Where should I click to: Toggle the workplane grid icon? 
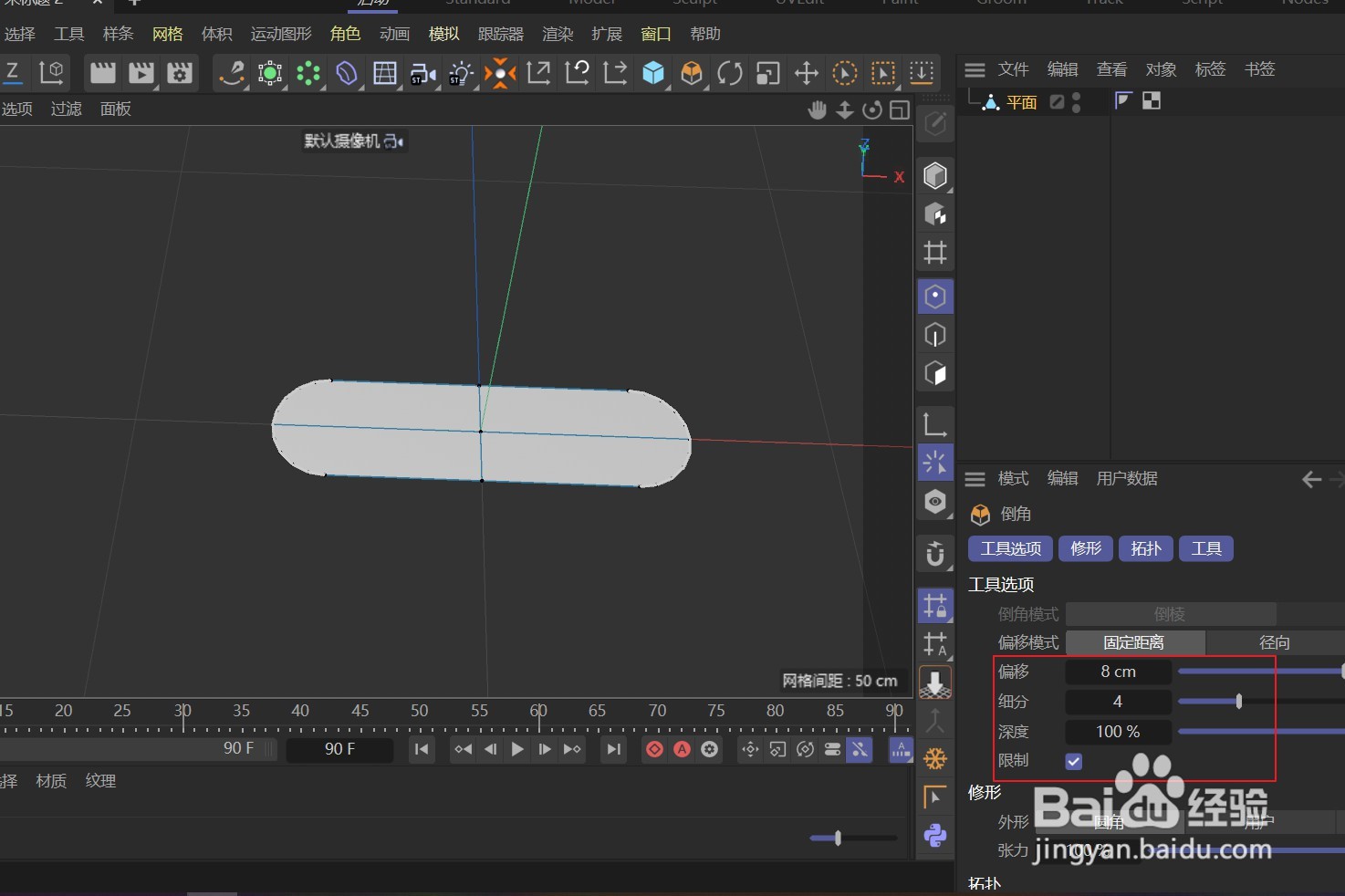point(935,253)
